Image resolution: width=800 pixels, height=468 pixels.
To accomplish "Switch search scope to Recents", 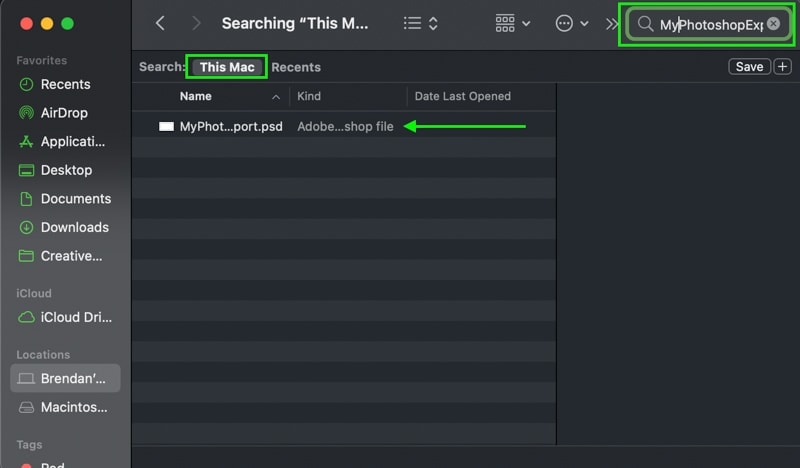I will pos(296,67).
